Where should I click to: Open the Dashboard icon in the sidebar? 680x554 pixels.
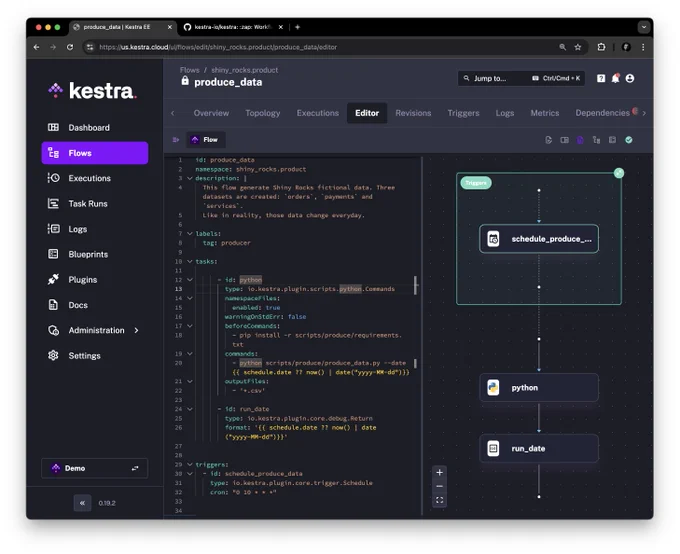click(53, 127)
